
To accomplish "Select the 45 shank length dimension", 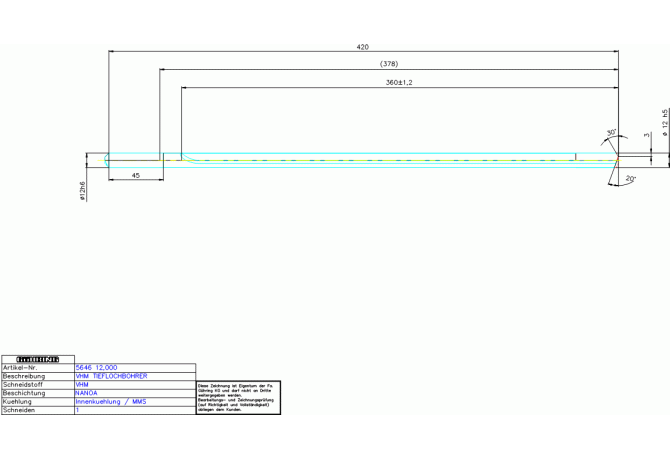I will [x=135, y=175].
